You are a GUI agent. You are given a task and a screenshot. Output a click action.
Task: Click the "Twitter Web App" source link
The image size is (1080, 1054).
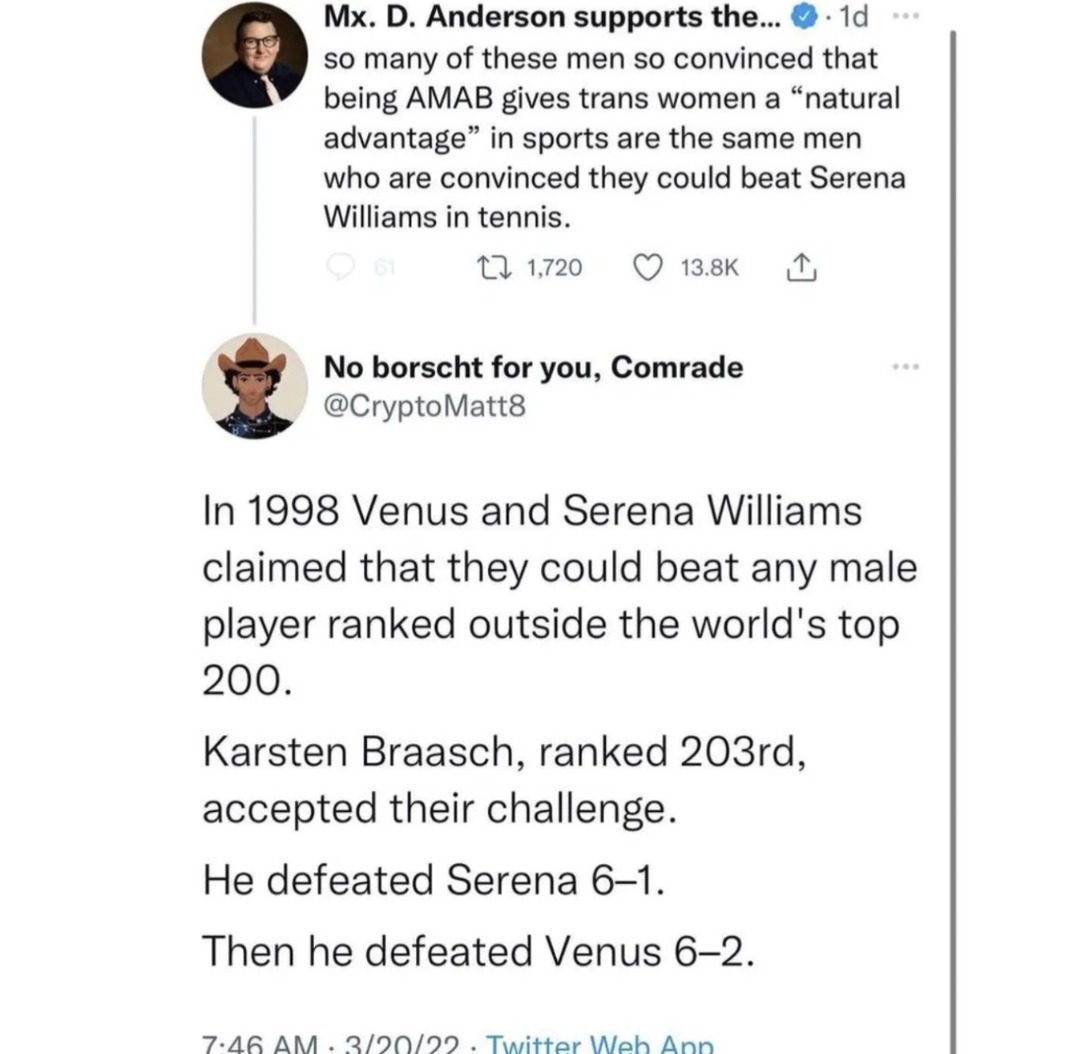600,1043
